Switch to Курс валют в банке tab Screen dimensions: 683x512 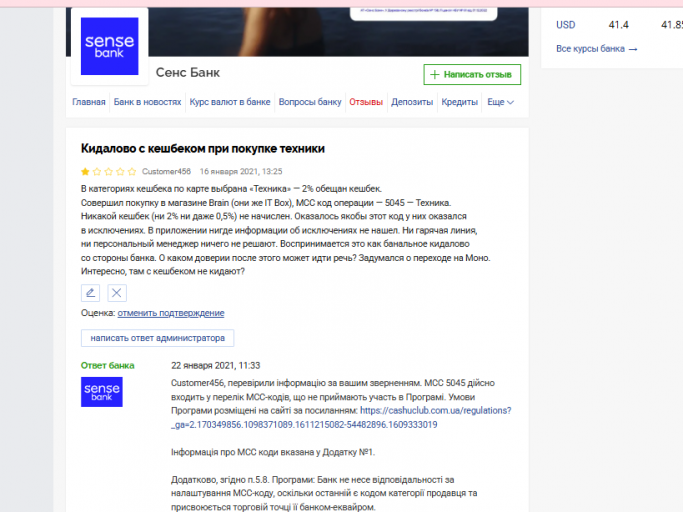click(230, 102)
